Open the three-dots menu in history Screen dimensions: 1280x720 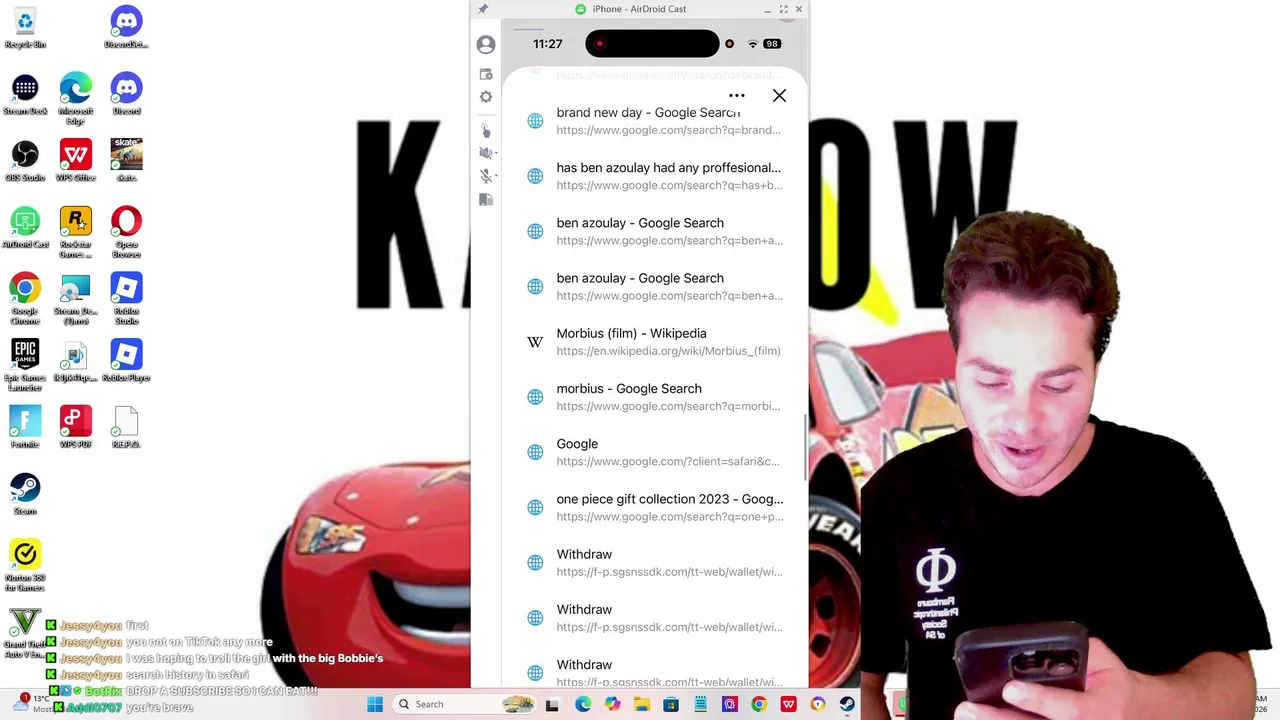[x=737, y=96]
